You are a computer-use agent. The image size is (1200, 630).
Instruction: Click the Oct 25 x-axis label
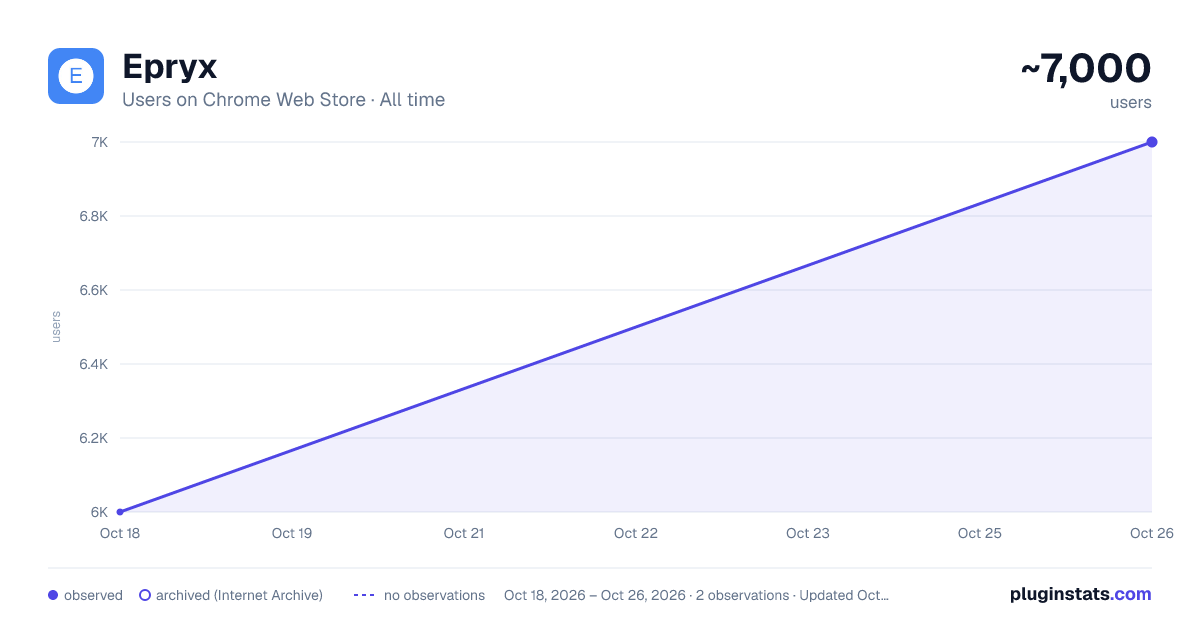980,533
